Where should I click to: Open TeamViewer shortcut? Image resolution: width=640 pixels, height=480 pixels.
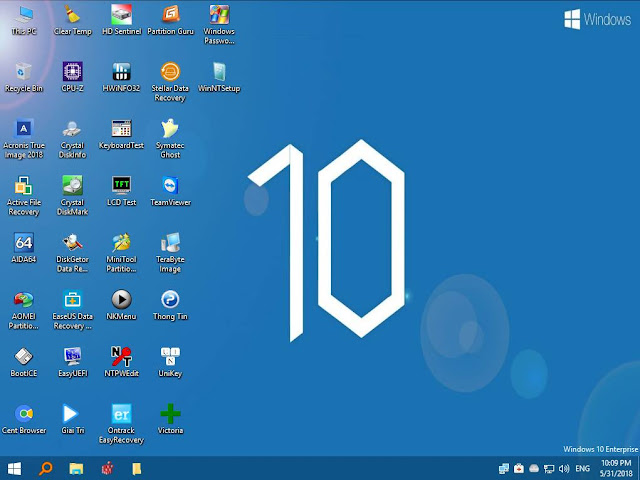(170, 192)
